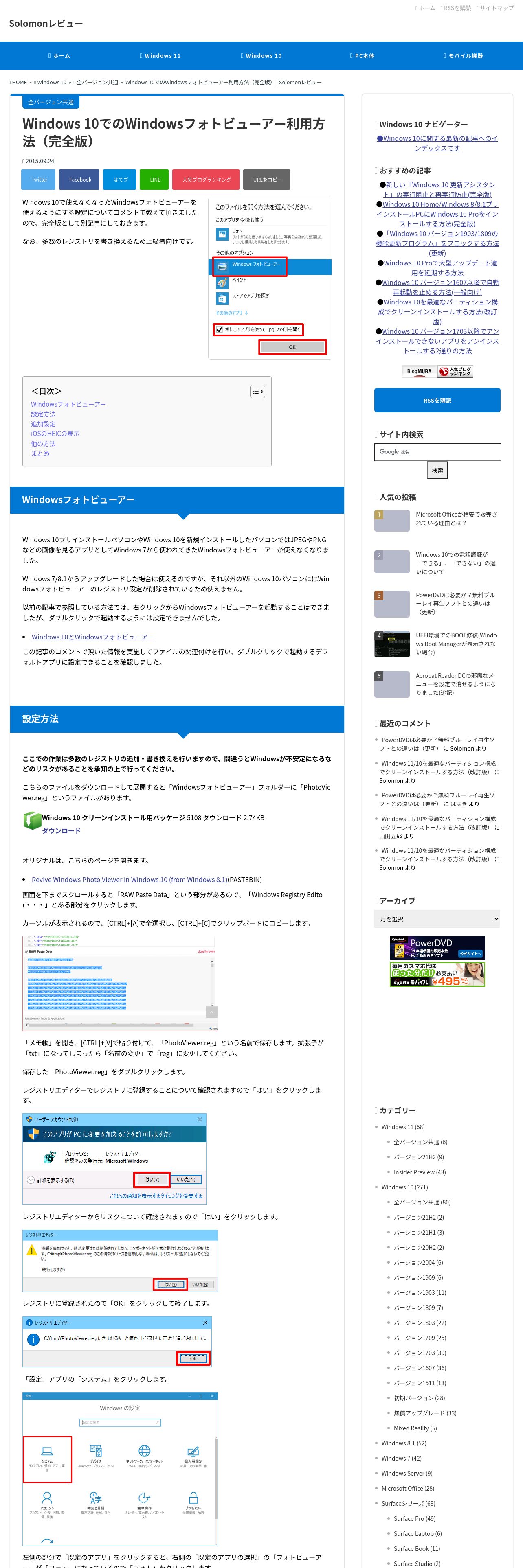Open the Windows 11 (58) category
Viewport: 523px width, 1568px height.
[x=403, y=1127]
